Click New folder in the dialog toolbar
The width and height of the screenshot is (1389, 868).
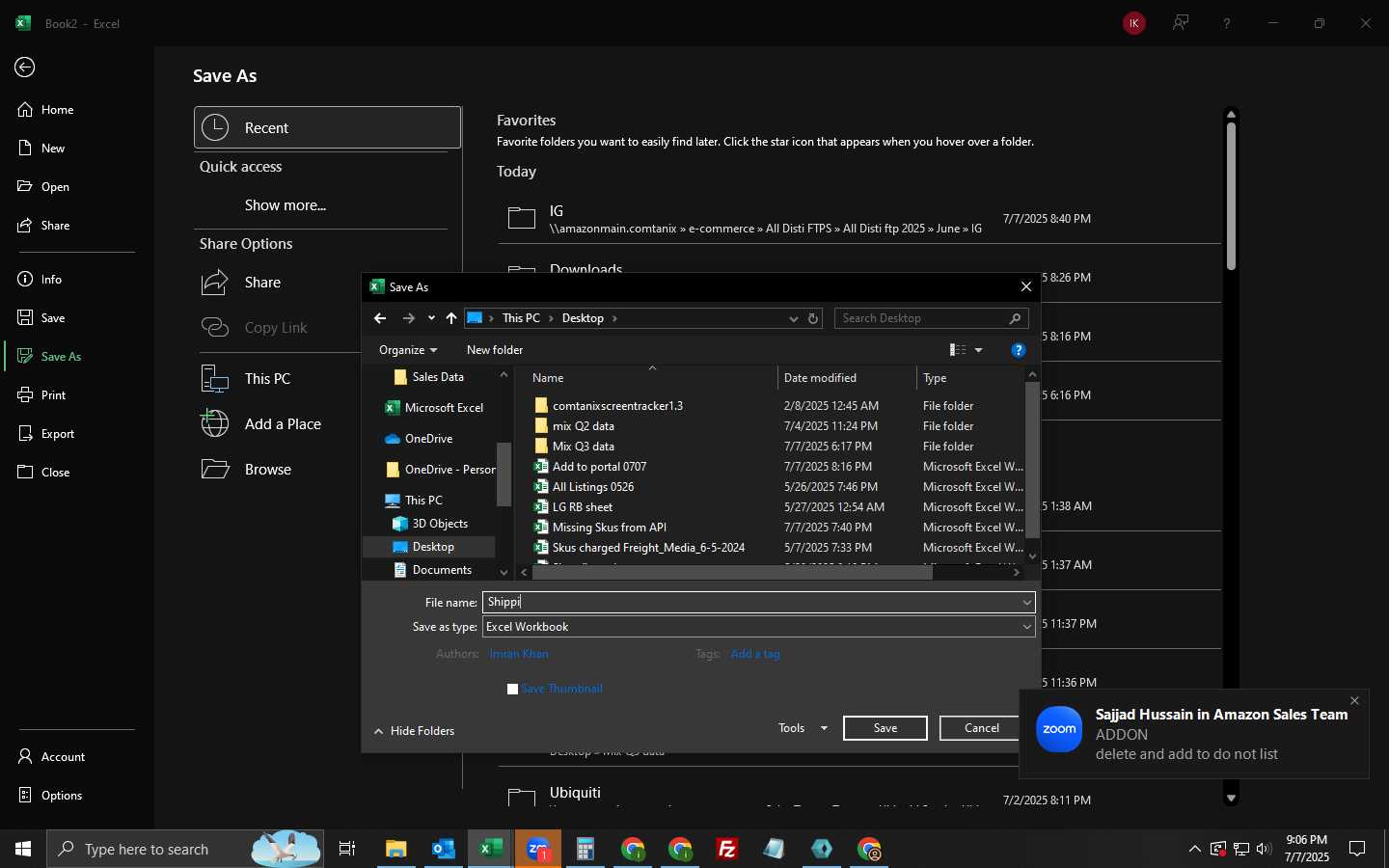(x=495, y=350)
